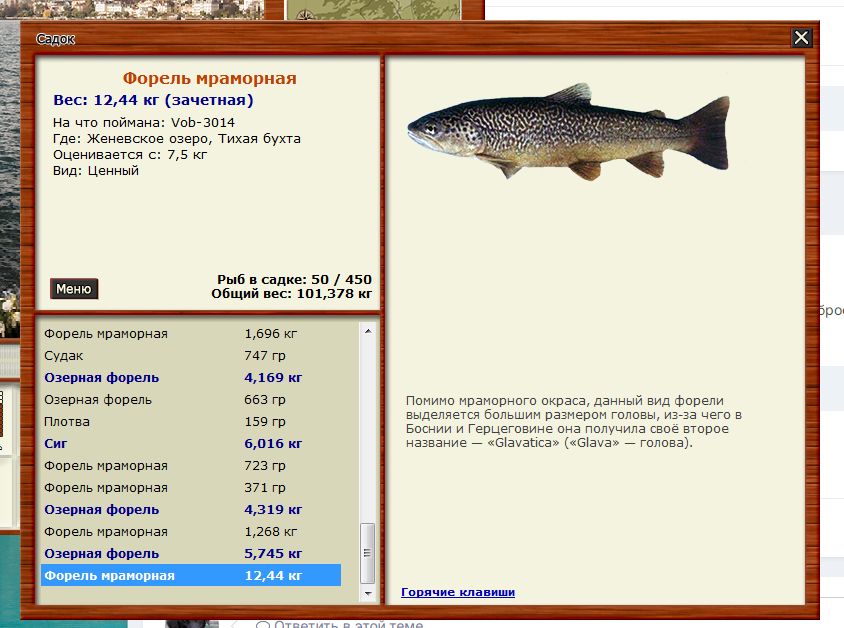This screenshot has height=628, width=844.
Task: Choose Озерная форель 5,745 кг row
Action: coord(190,554)
